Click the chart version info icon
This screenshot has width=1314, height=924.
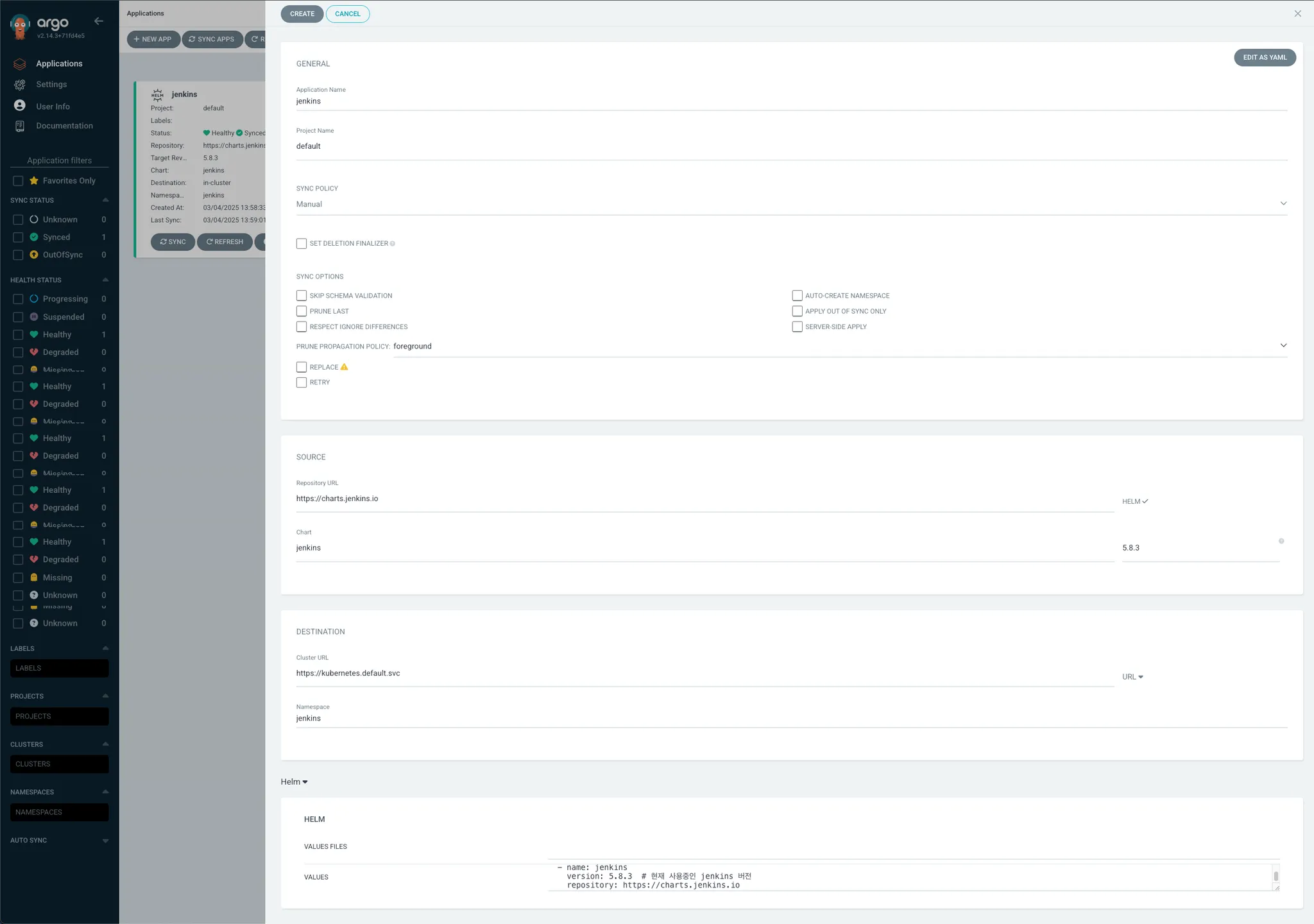click(1281, 541)
